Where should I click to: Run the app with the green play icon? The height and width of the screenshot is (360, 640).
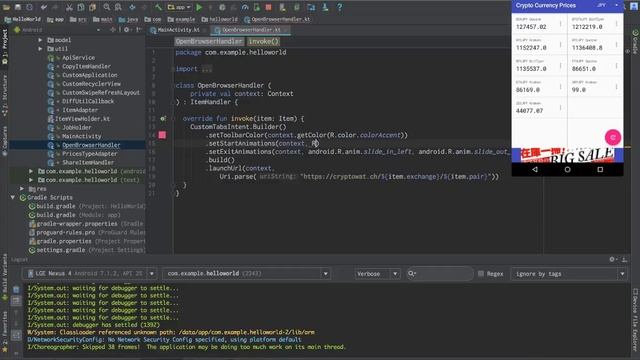[199, 7]
